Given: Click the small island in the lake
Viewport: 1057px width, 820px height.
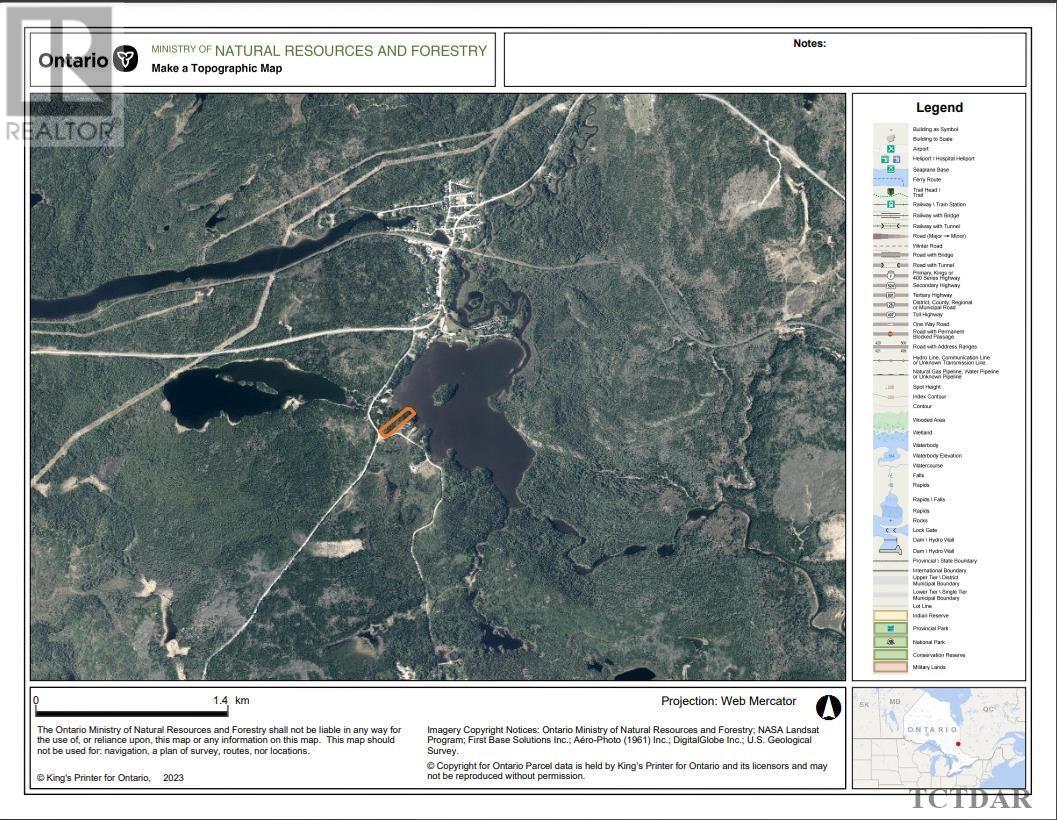Looking at the screenshot, I should tap(442, 395).
